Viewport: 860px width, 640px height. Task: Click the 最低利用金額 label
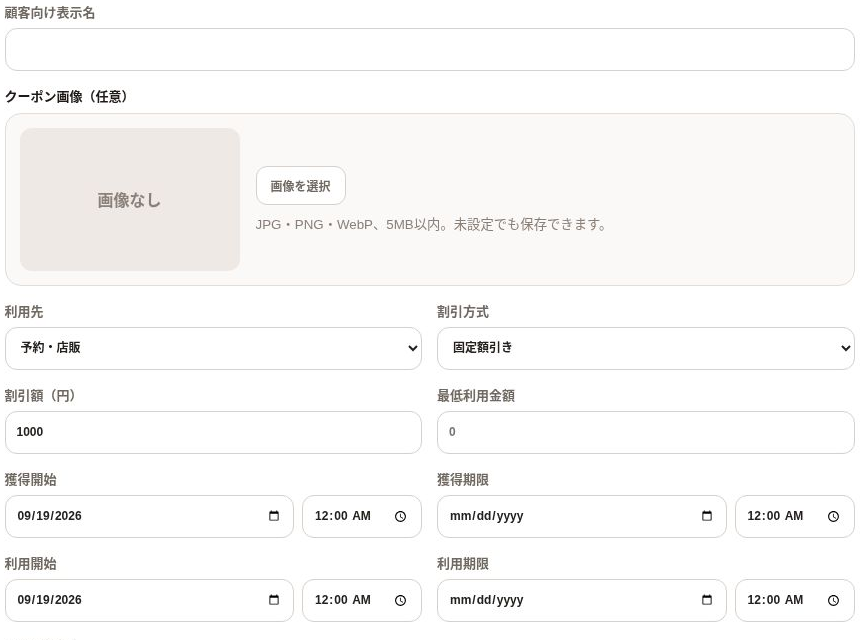(x=476, y=395)
